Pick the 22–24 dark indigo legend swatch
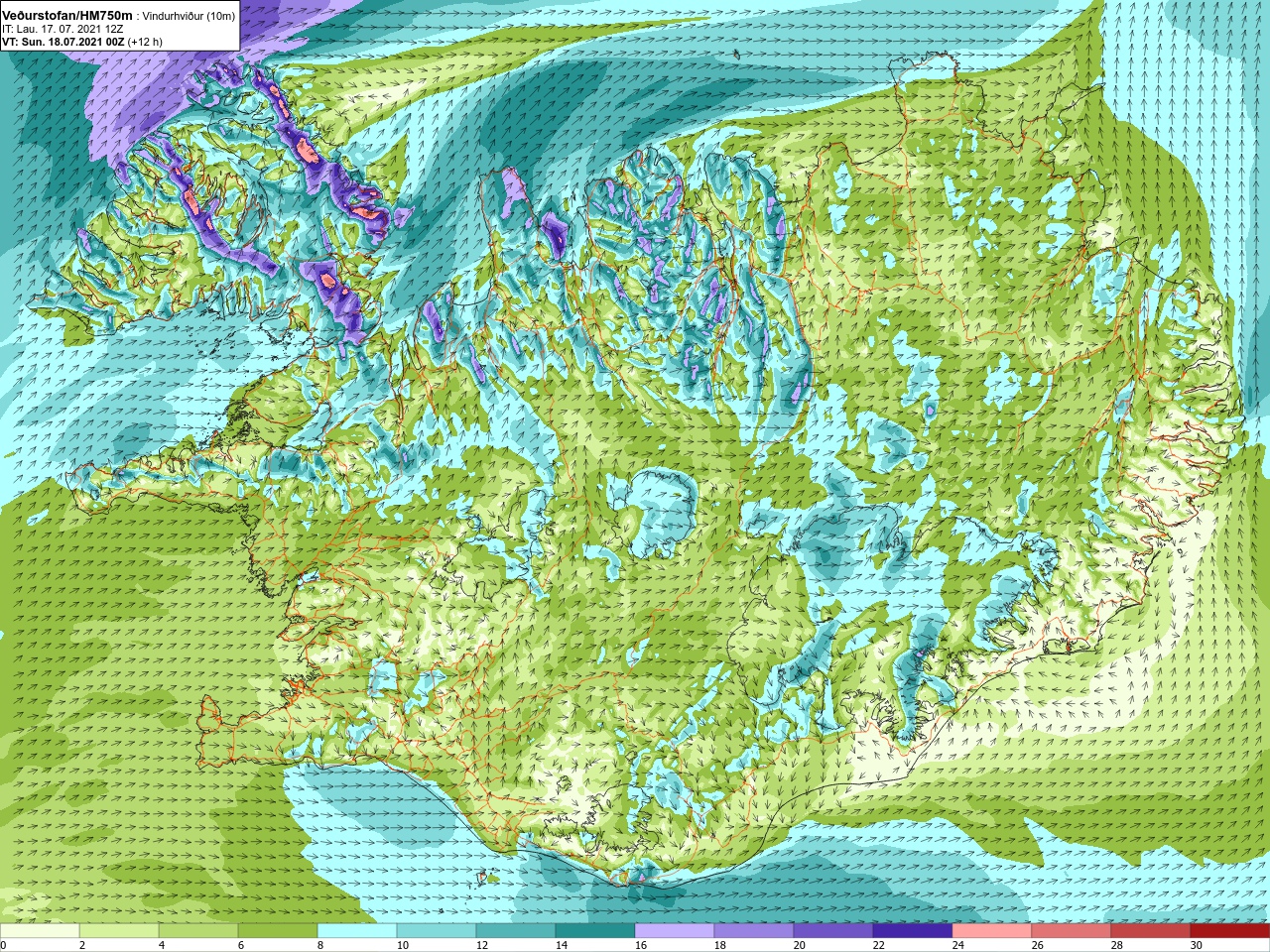Viewport: 1270px width, 952px height. point(913,930)
